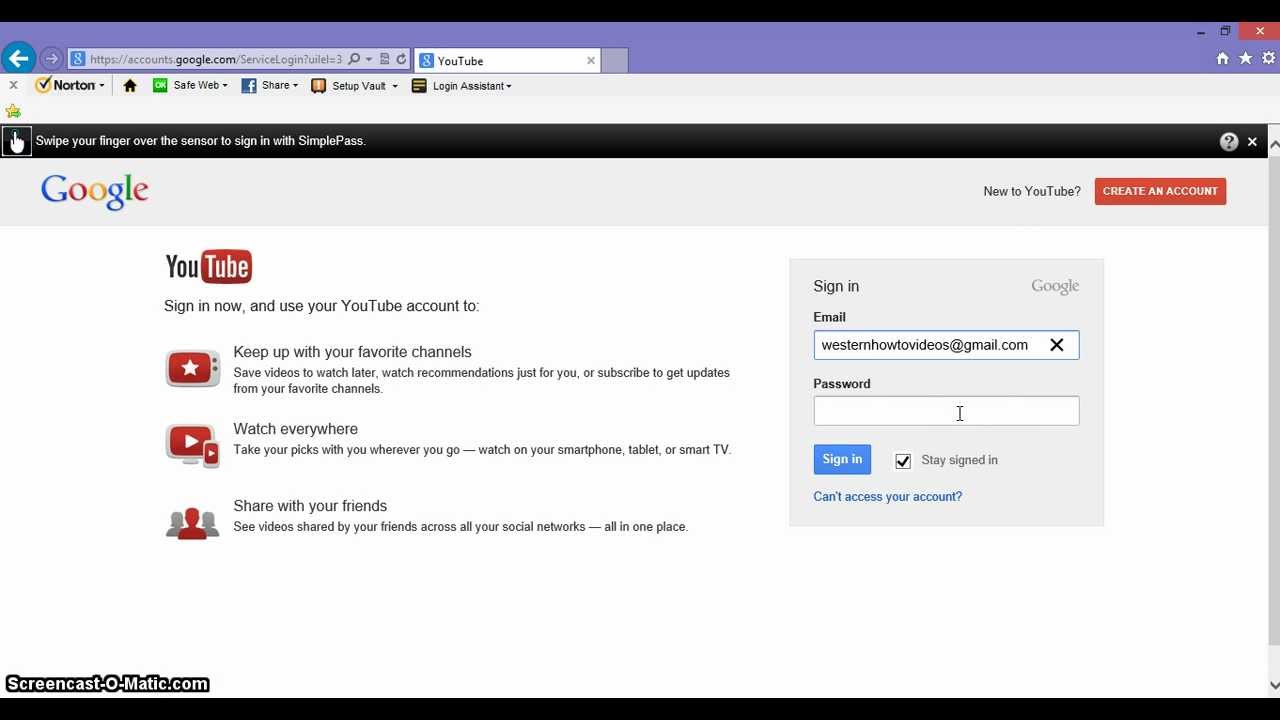Click the accounts.google.com URL address field
The width and height of the screenshot is (1280, 720).
[215, 60]
